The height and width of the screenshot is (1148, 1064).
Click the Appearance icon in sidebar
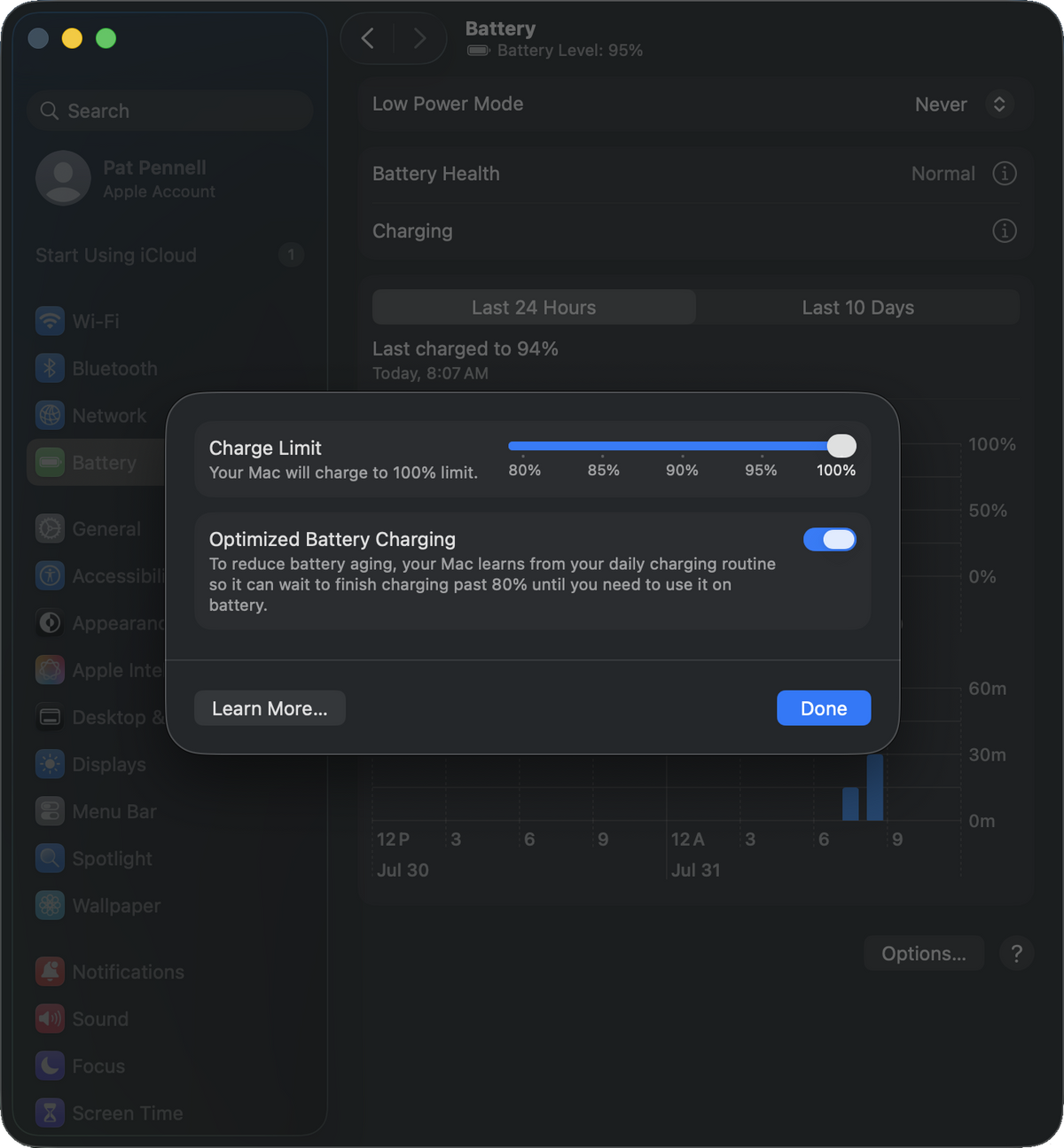click(x=50, y=622)
